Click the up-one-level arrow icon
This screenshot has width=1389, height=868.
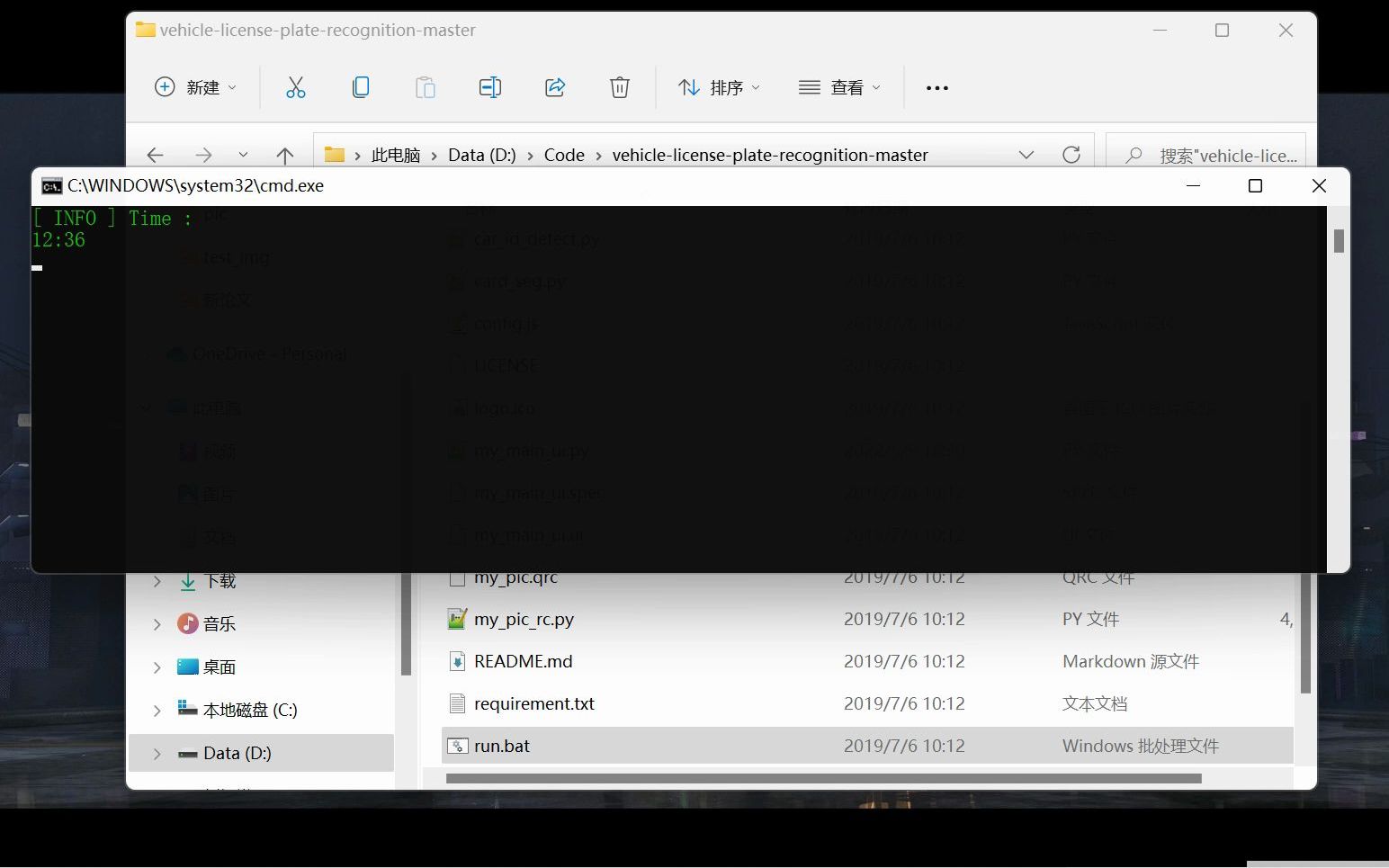point(285,154)
